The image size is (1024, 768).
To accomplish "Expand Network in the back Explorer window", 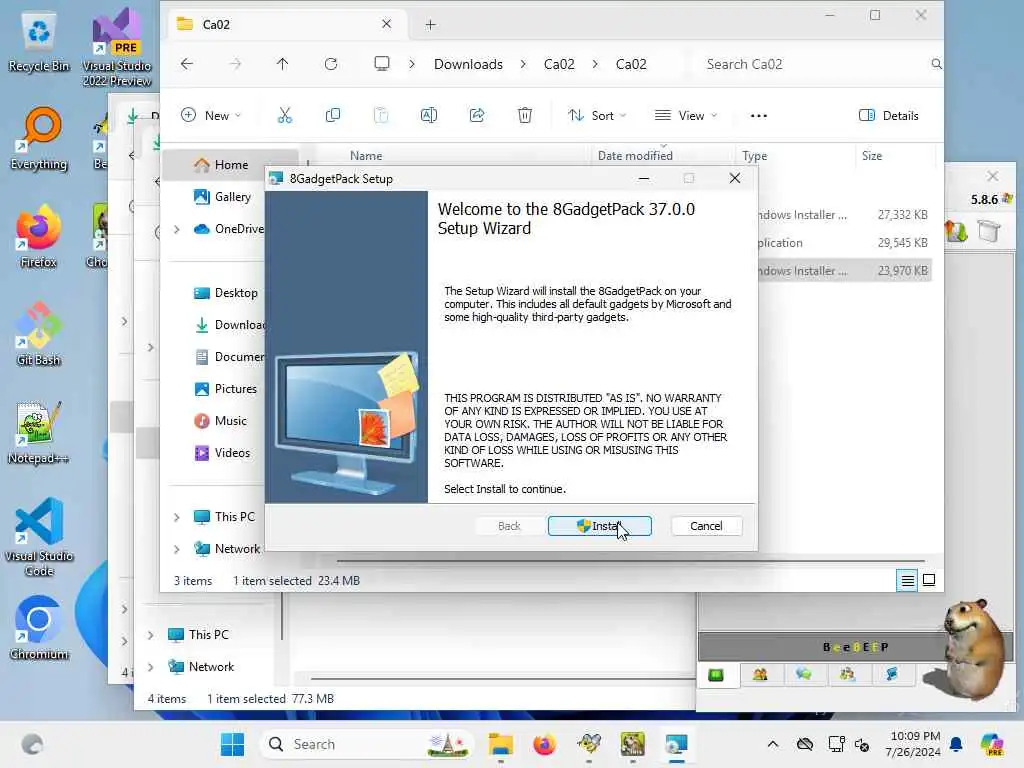I will 150,667.
